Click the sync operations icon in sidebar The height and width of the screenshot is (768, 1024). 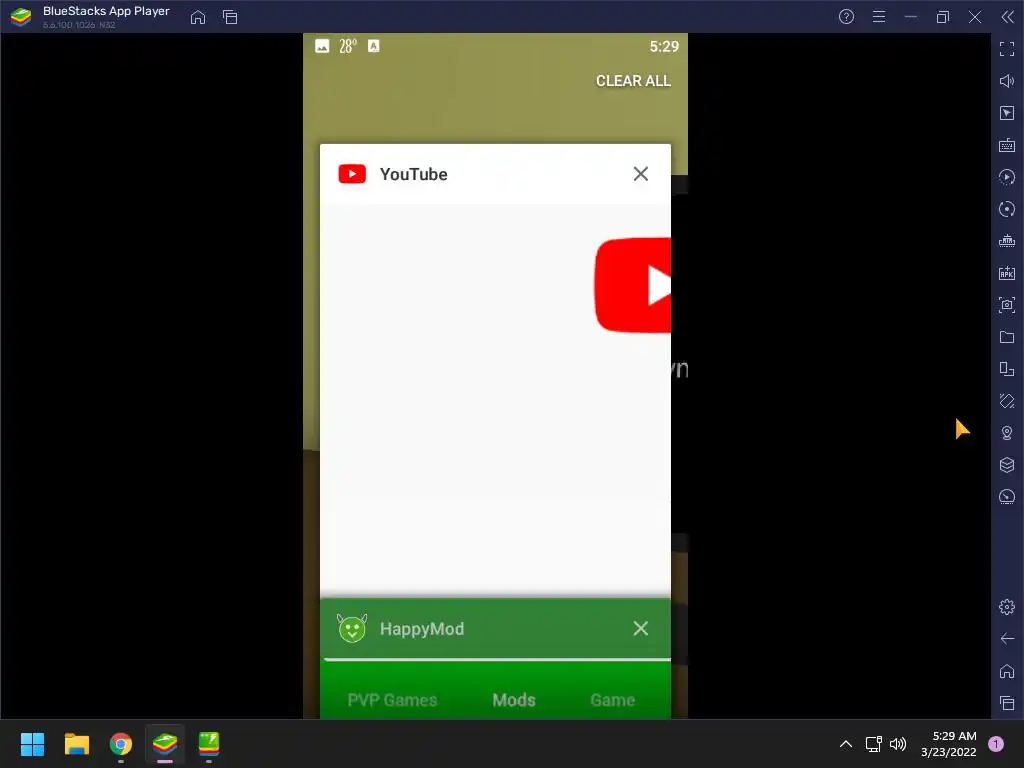click(1007, 209)
